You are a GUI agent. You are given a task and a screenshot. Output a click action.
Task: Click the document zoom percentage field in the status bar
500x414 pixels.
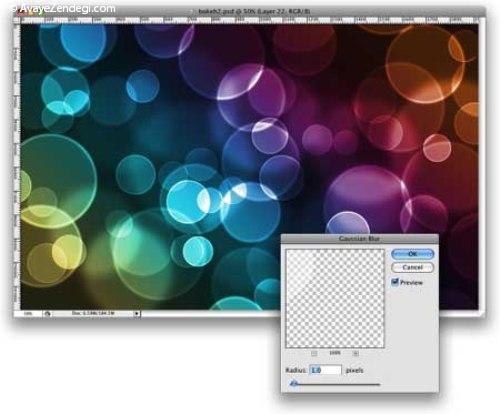coord(29,314)
